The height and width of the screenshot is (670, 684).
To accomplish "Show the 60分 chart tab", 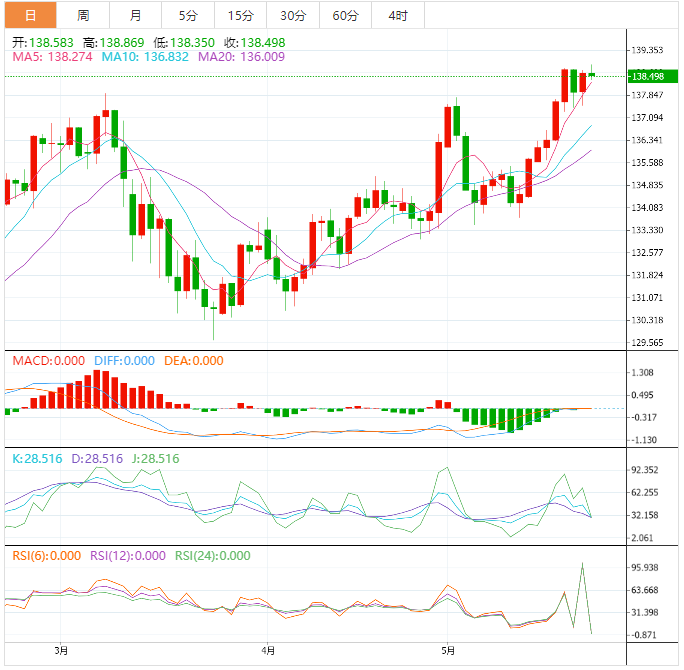I will tap(345, 15).
